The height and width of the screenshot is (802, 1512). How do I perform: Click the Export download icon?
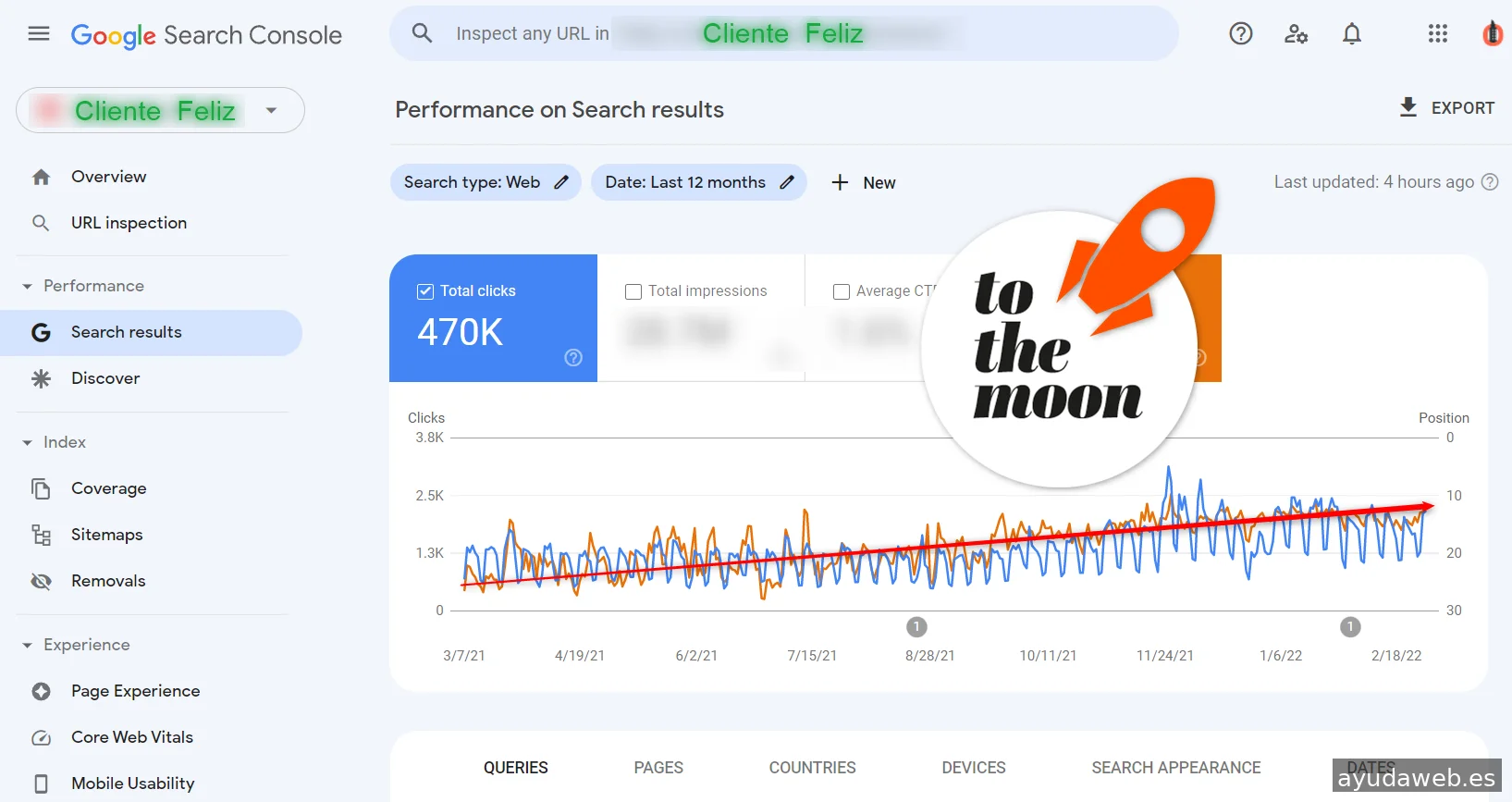pyautogui.click(x=1408, y=107)
